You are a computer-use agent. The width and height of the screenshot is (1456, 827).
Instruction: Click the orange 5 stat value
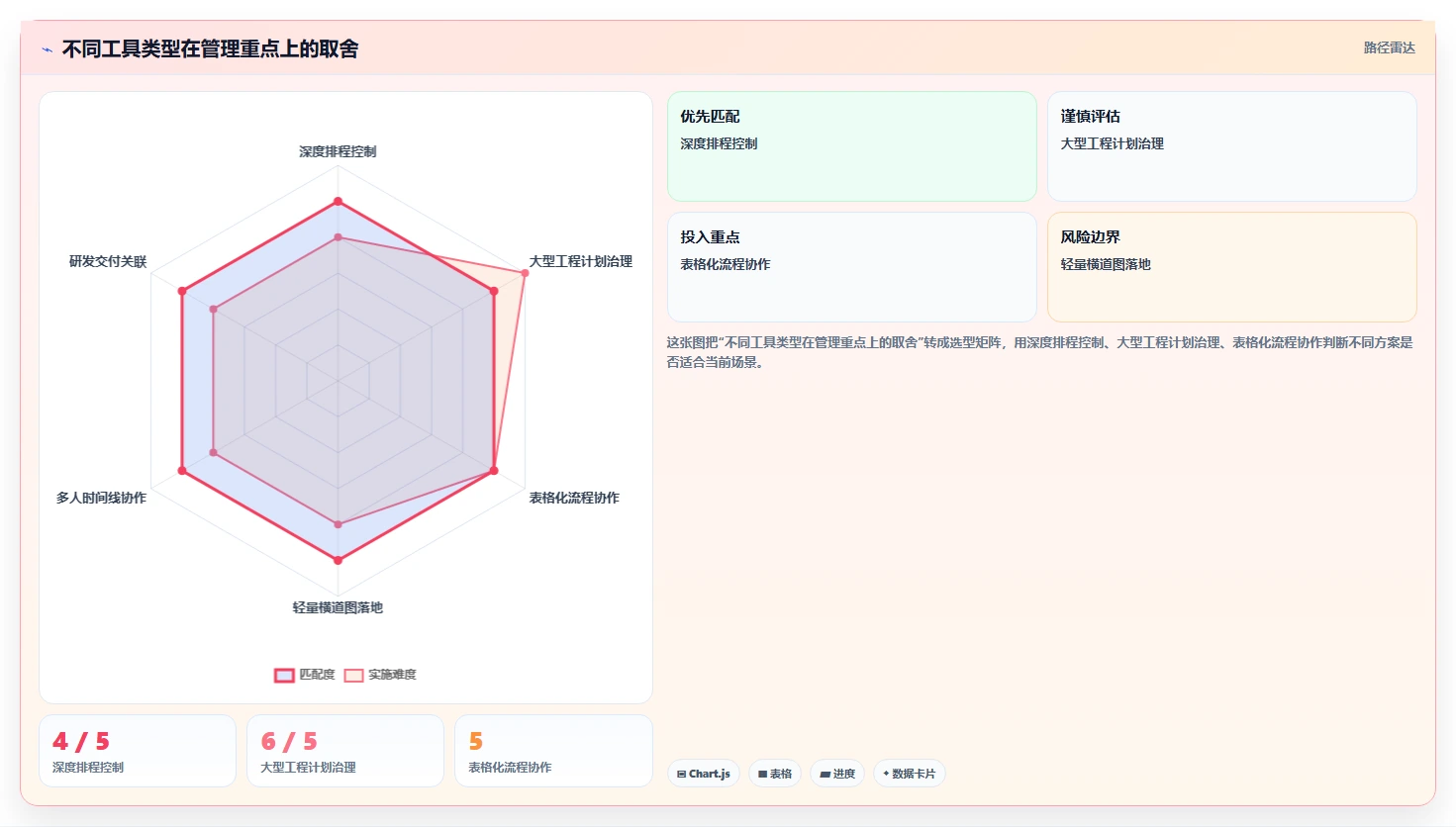pos(476,741)
